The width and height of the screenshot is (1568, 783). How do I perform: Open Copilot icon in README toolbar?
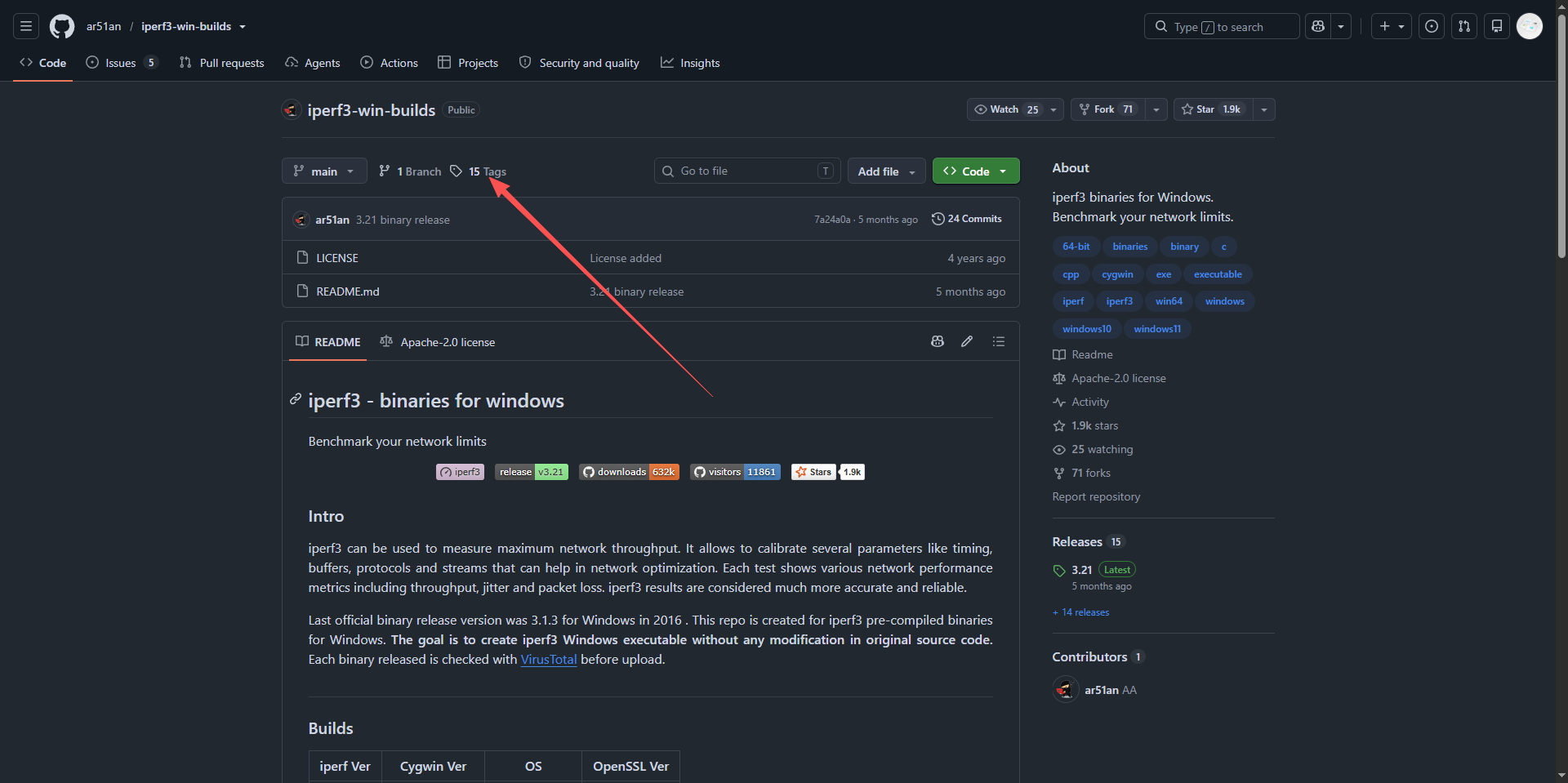tap(938, 341)
